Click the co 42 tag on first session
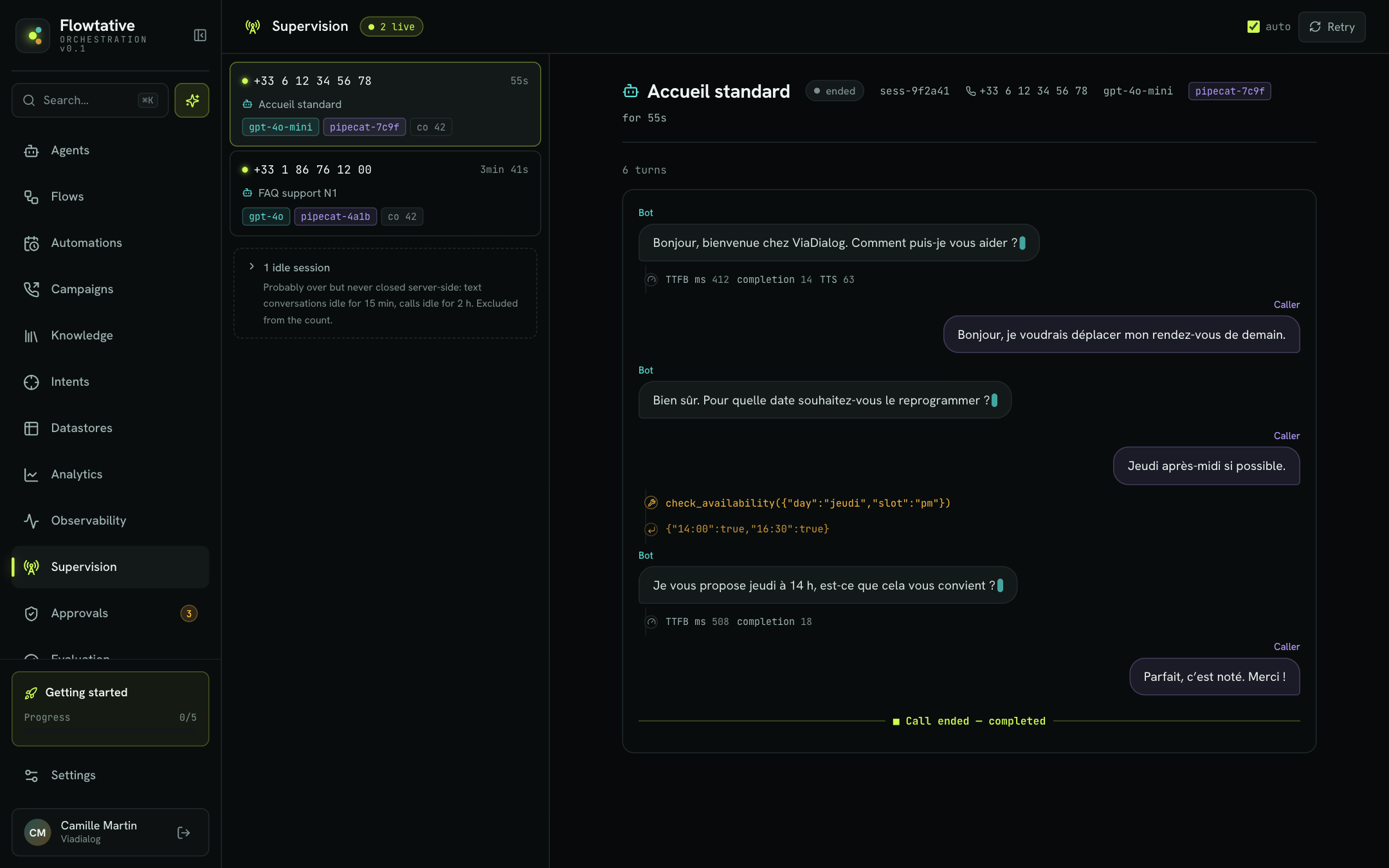1389x868 pixels. (x=431, y=127)
